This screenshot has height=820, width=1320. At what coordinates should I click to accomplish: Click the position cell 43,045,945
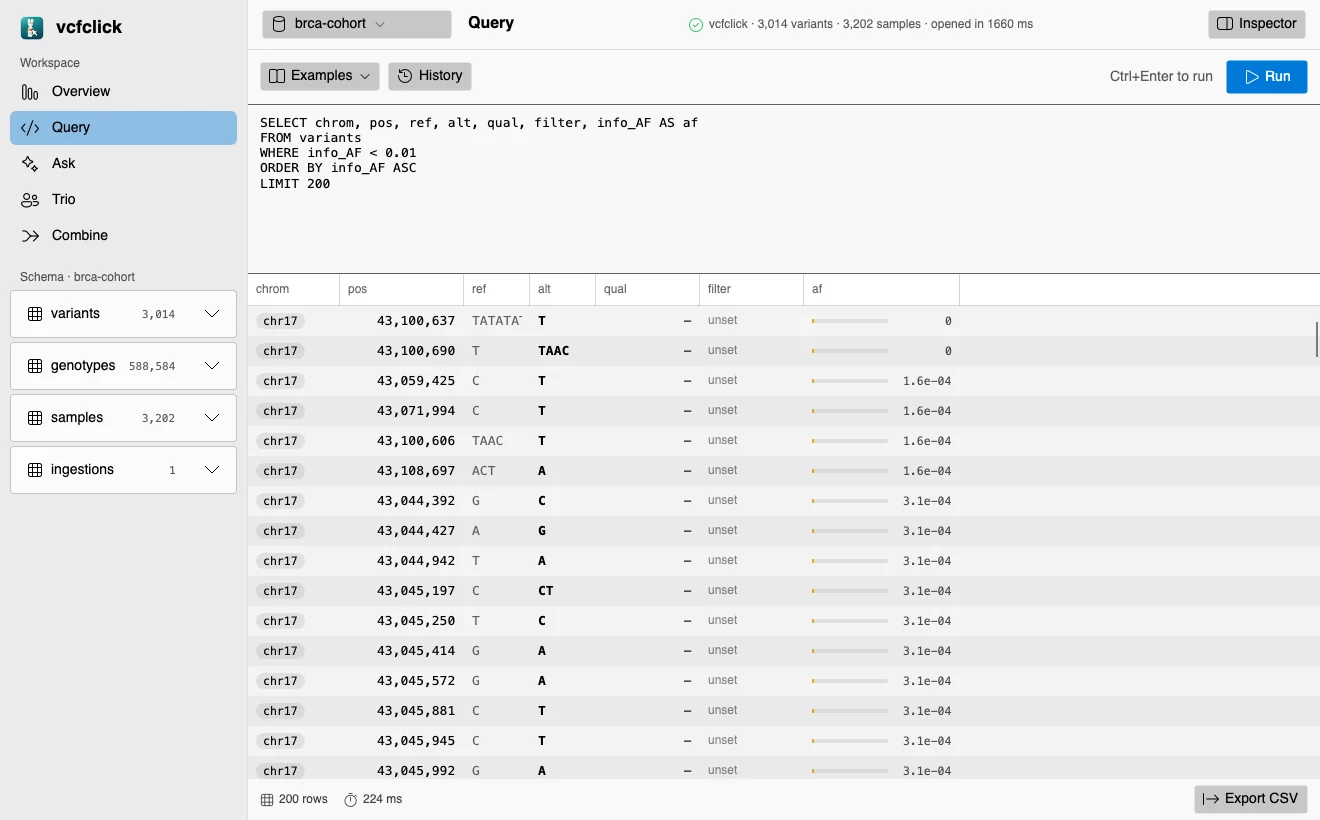416,741
